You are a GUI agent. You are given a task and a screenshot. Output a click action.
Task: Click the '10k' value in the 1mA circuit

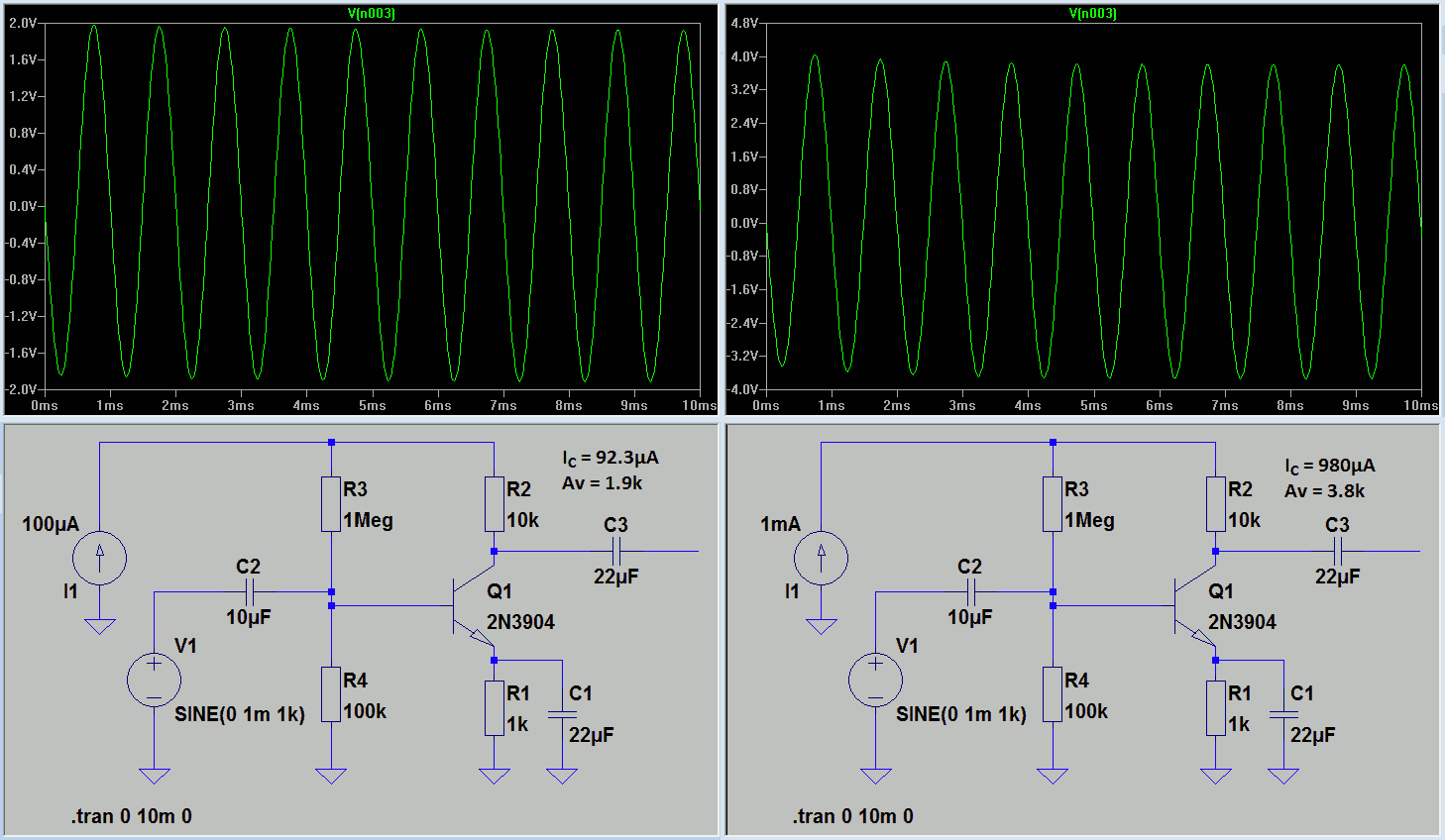[1245, 520]
